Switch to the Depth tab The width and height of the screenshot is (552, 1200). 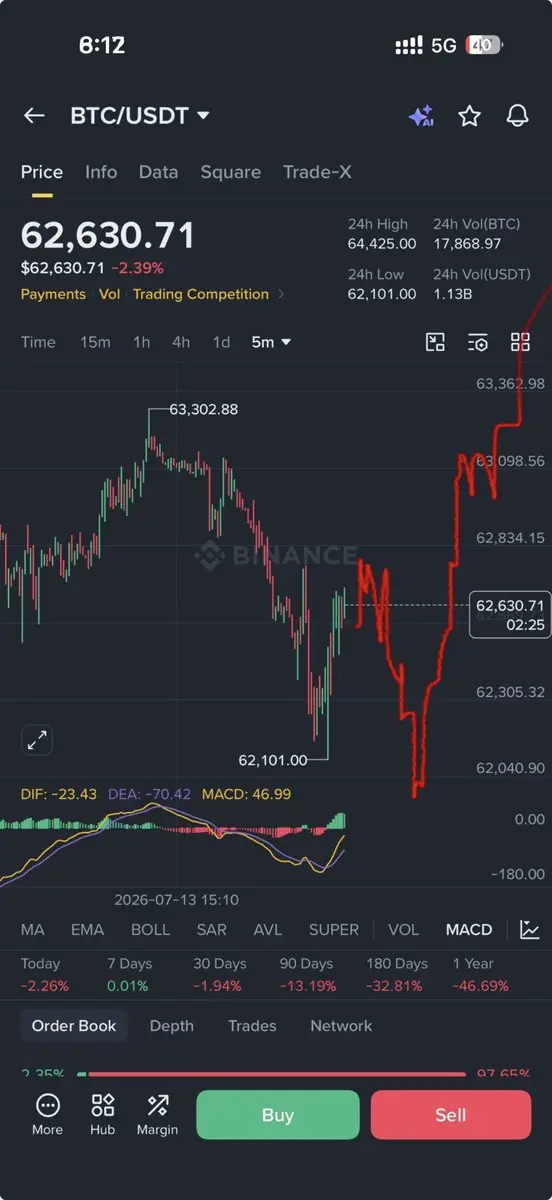pyautogui.click(x=172, y=1026)
